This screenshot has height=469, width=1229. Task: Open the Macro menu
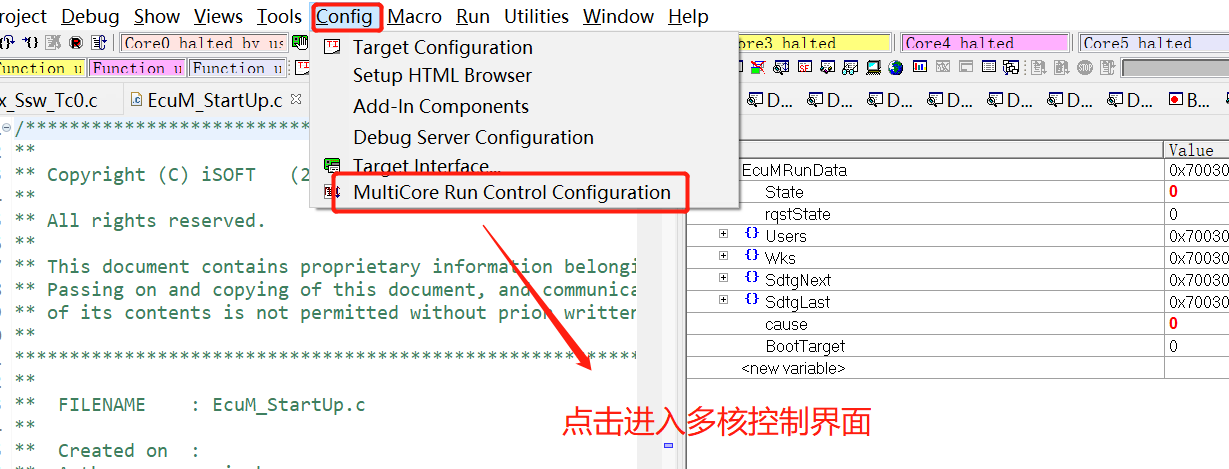(416, 17)
